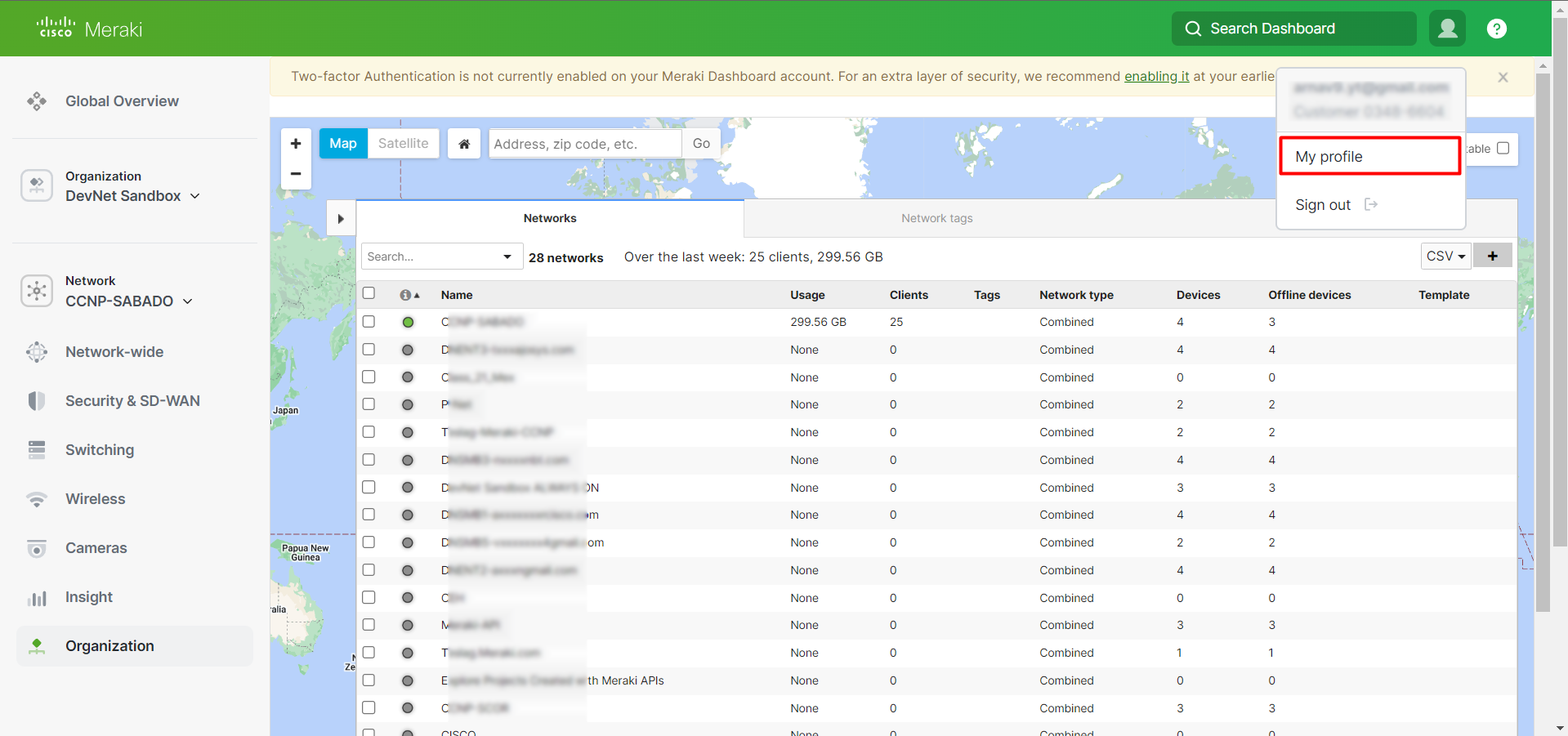Click the Switching sidebar icon
Viewport: 1568px width, 736px height.
coord(37,450)
